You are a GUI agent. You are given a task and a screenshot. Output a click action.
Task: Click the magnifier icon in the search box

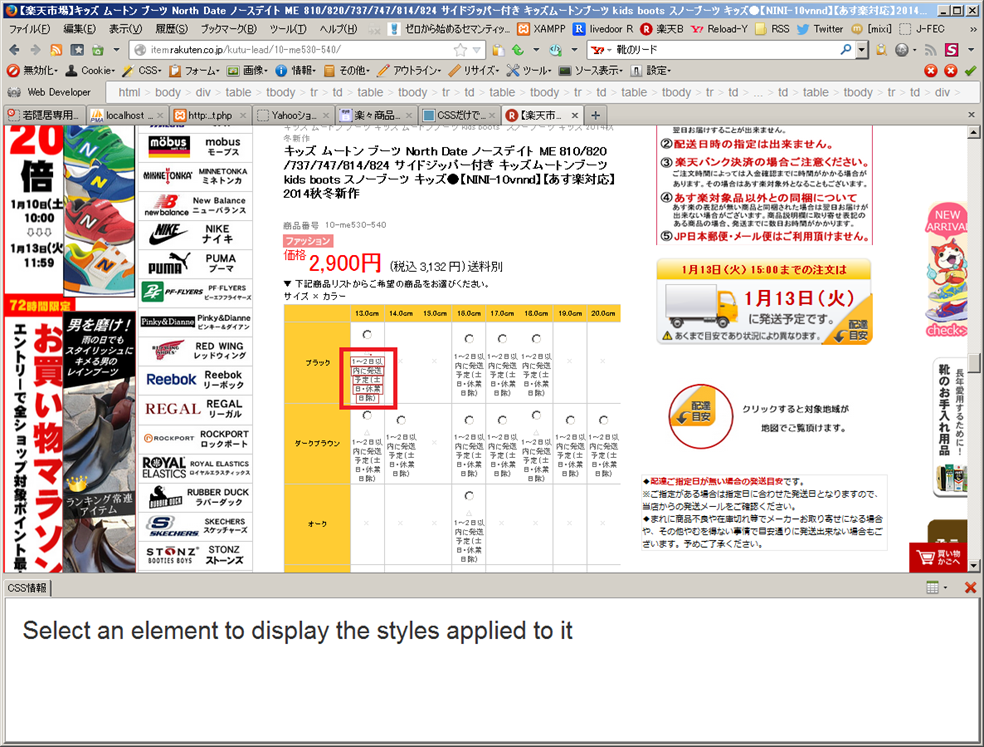click(x=846, y=50)
